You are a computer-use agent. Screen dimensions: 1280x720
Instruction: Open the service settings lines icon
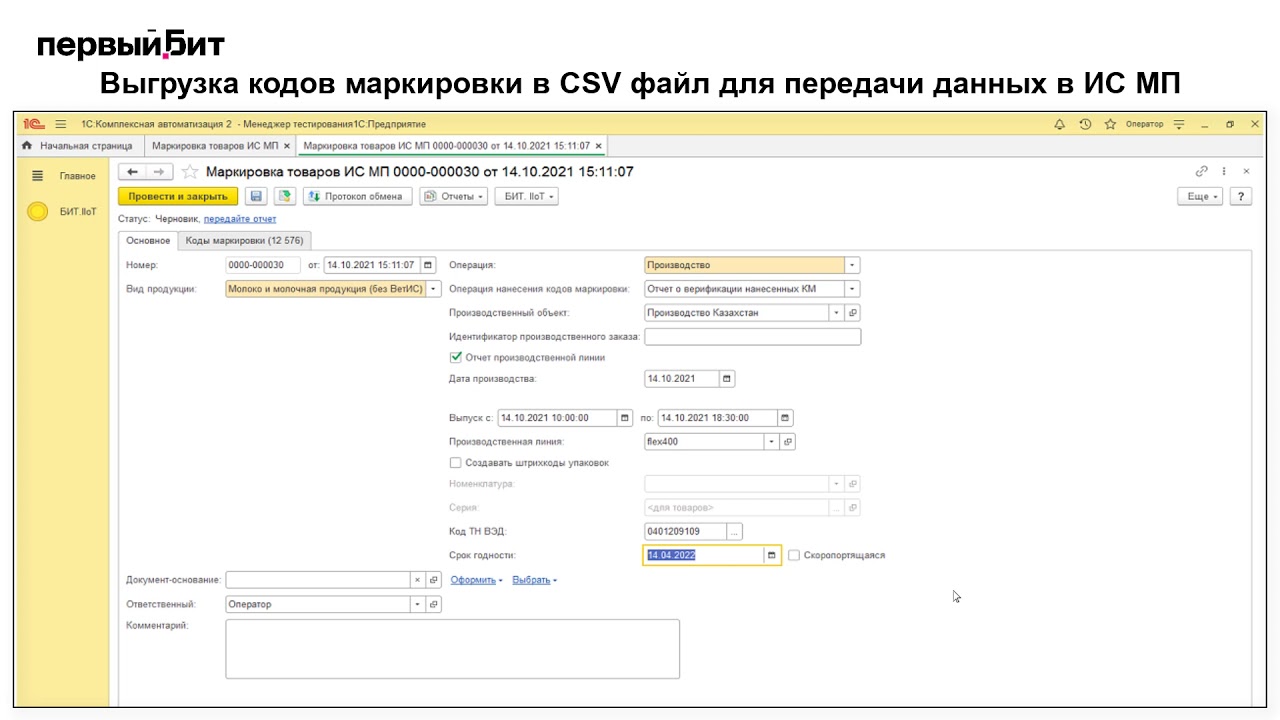(1179, 124)
